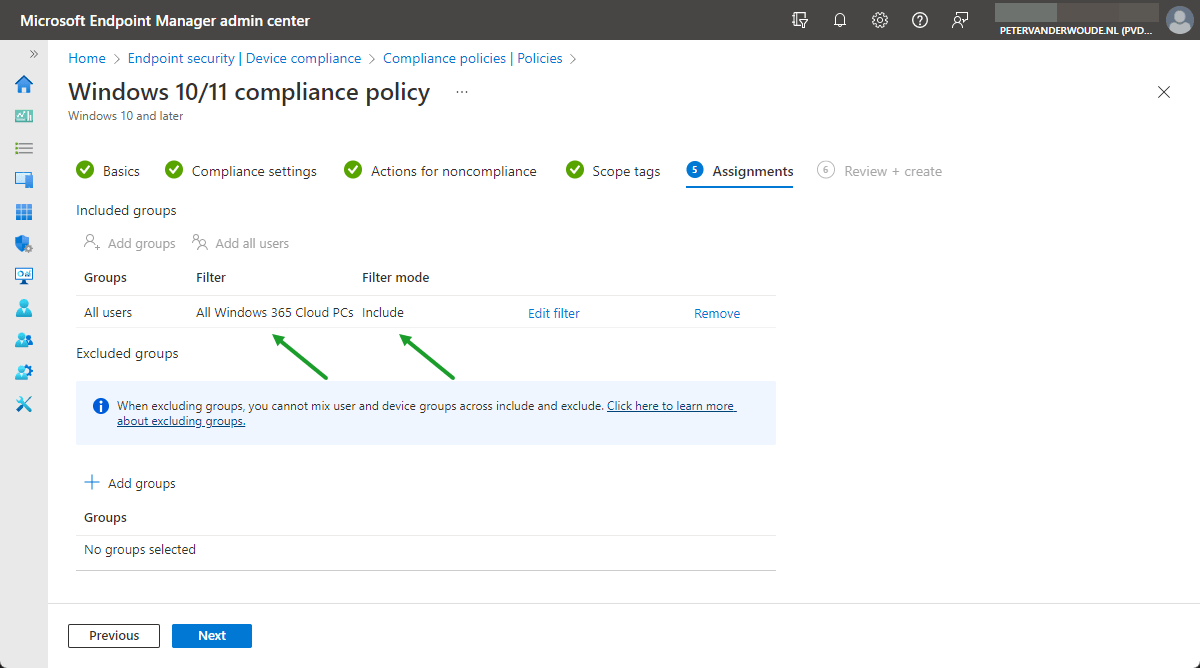Open portal settings gear

880,19
